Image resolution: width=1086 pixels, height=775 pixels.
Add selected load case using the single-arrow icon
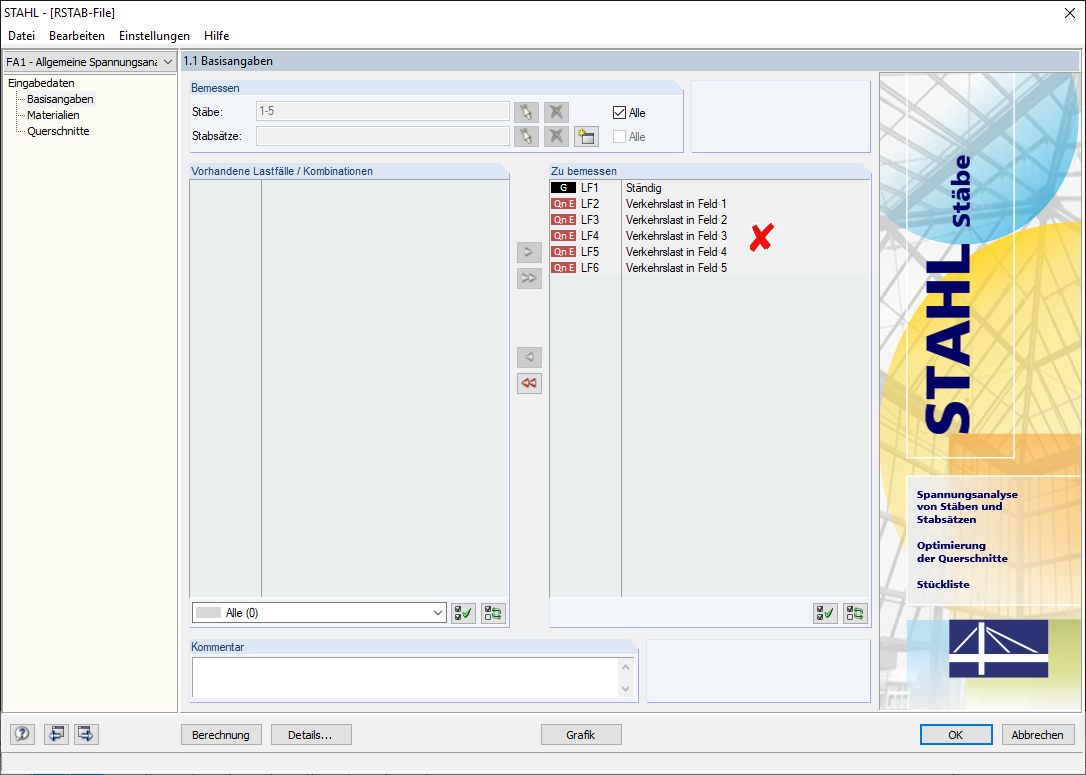[529, 252]
